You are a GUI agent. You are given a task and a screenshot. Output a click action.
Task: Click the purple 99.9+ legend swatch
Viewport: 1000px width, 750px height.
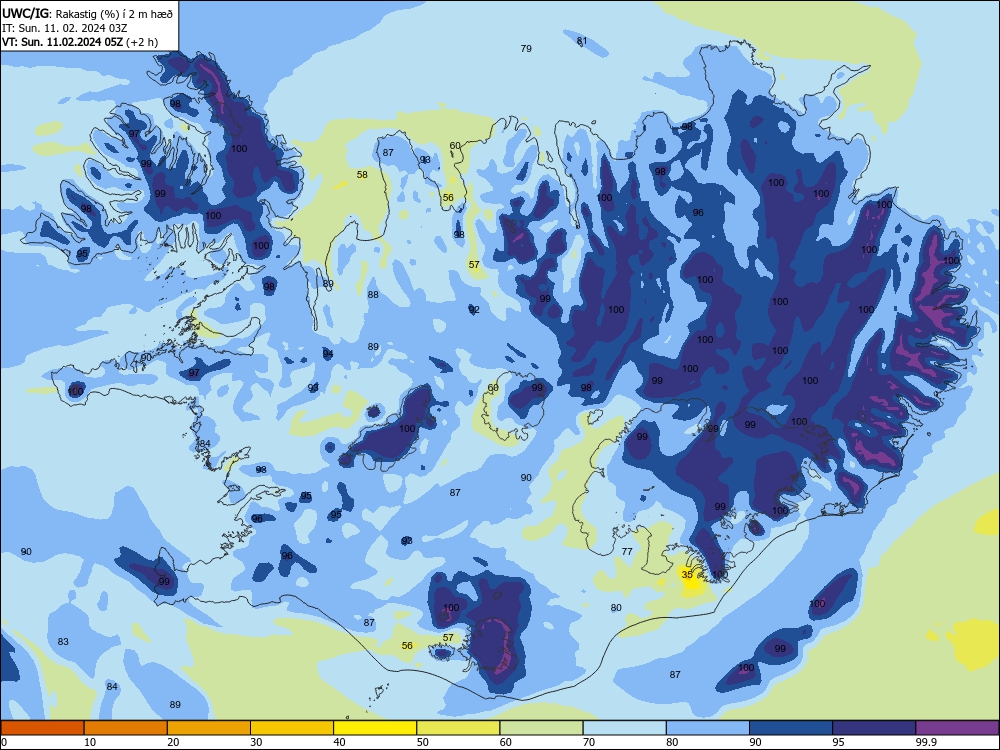click(x=957, y=728)
